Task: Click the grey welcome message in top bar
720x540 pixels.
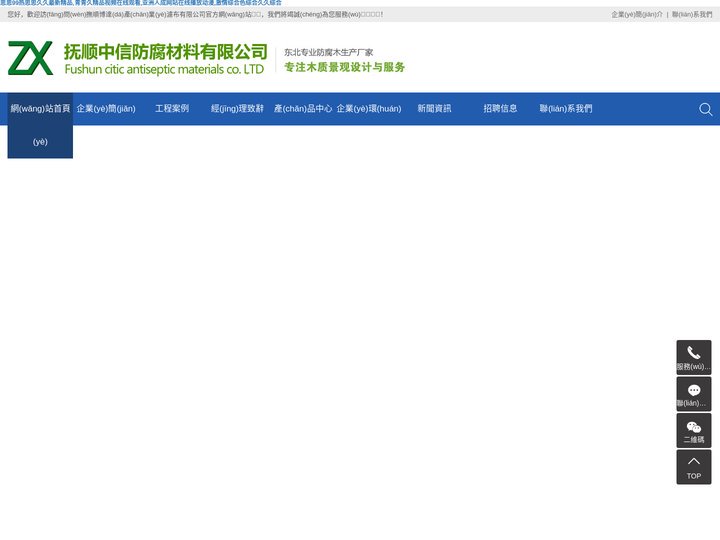Action: (x=196, y=15)
